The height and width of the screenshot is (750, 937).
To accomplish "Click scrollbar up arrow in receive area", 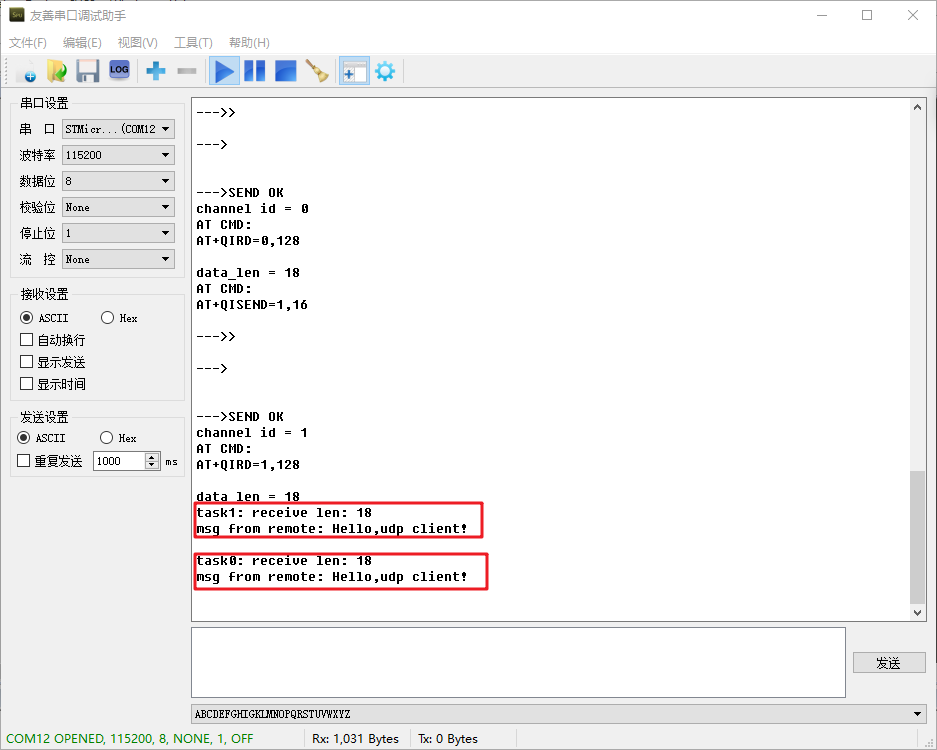I will pos(917,108).
